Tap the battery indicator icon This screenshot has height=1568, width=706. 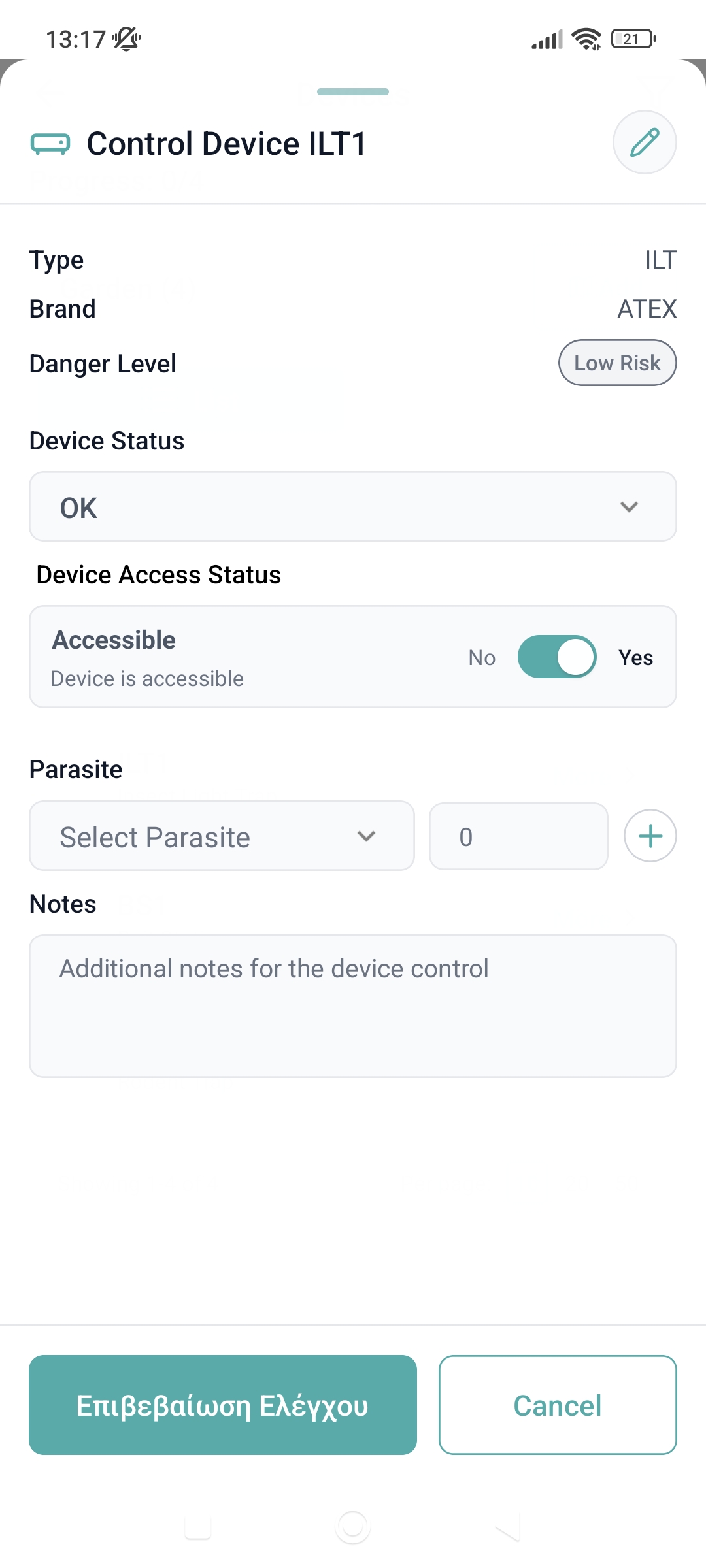[x=633, y=39]
